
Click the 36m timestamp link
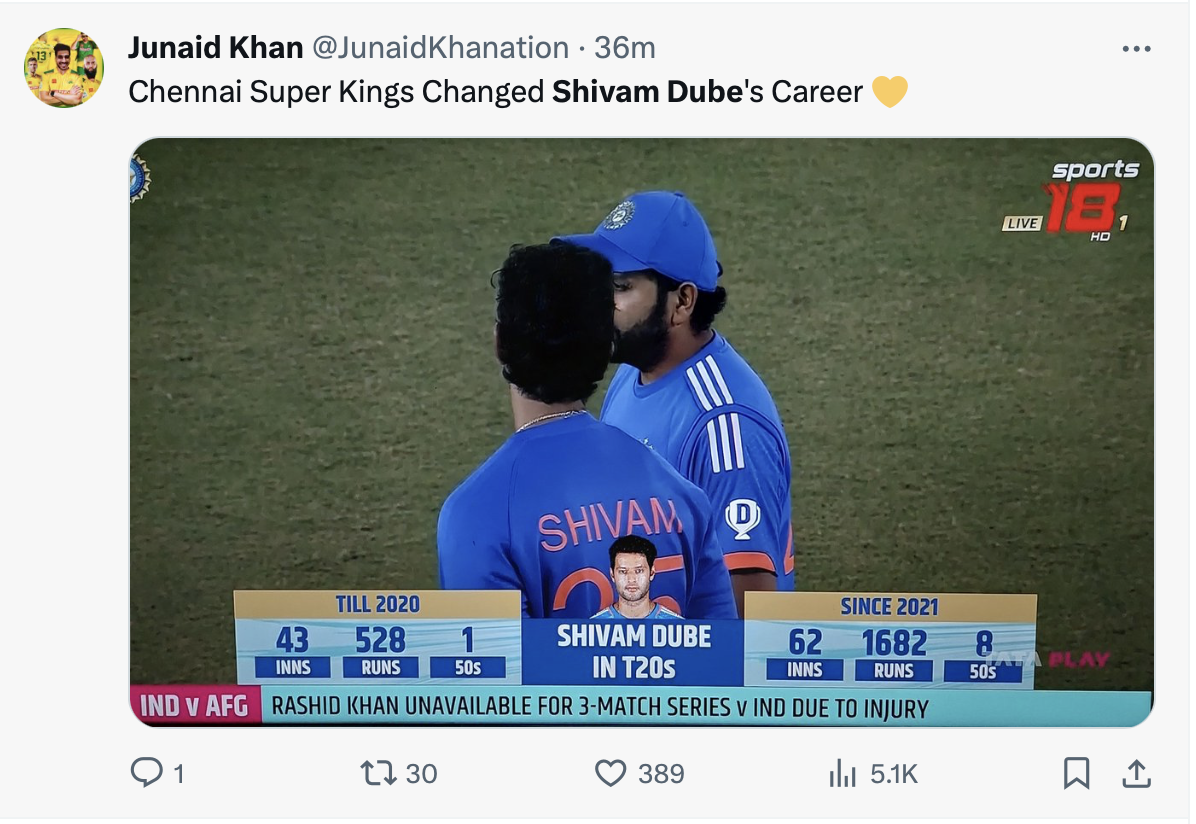click(625, 47)
